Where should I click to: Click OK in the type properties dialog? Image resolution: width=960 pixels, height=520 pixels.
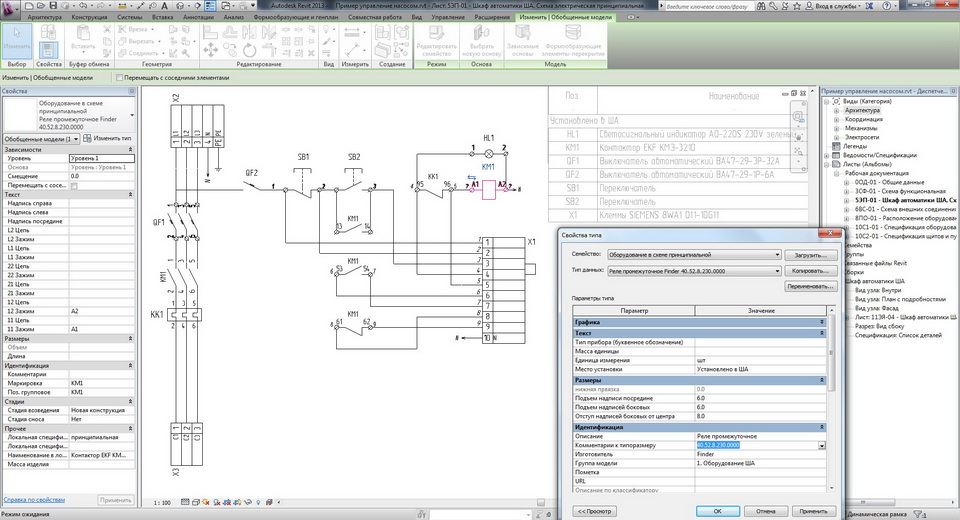click(x=718, y=511)
